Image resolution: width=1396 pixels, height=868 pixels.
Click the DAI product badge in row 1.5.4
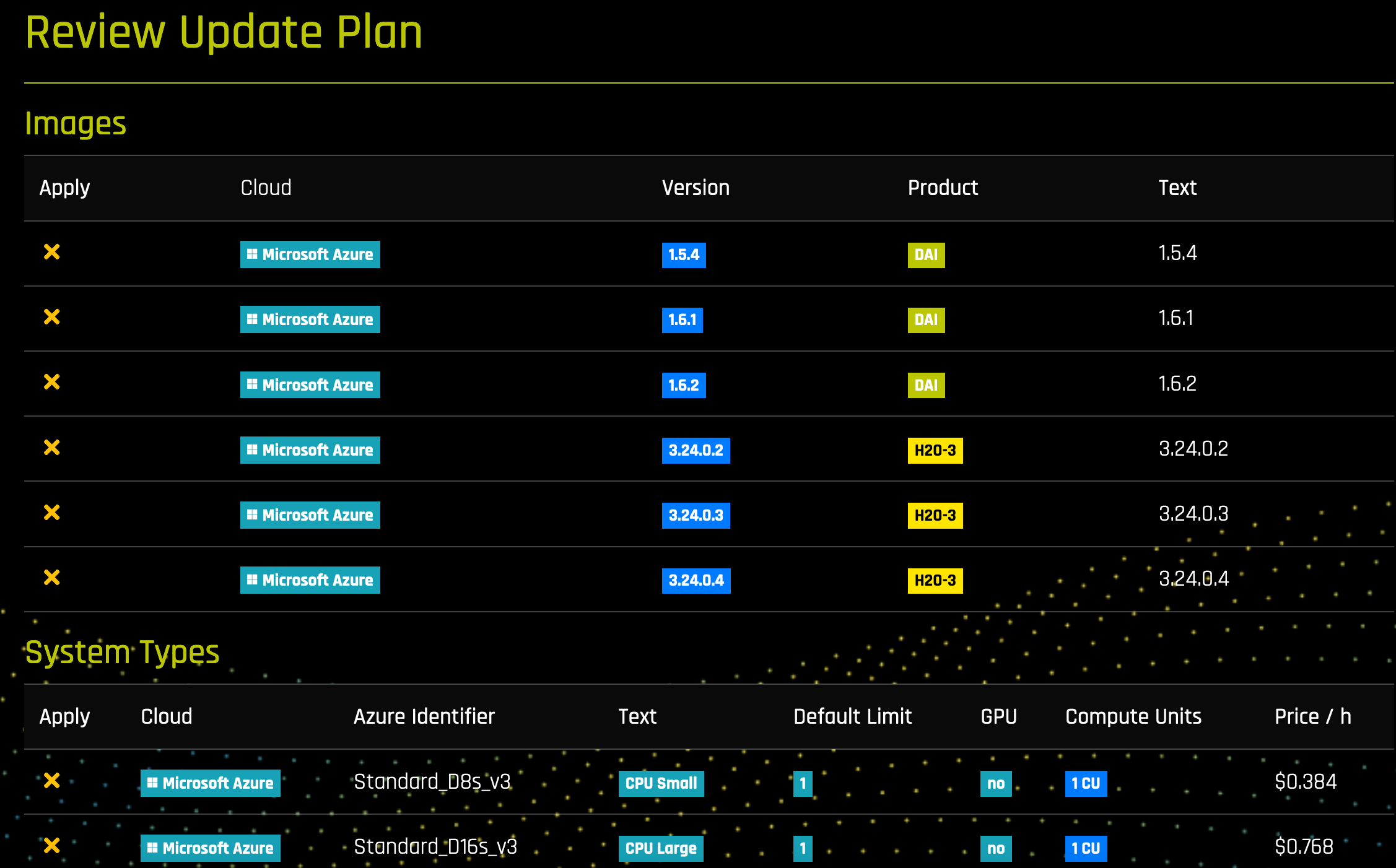(x=927, y=255)
